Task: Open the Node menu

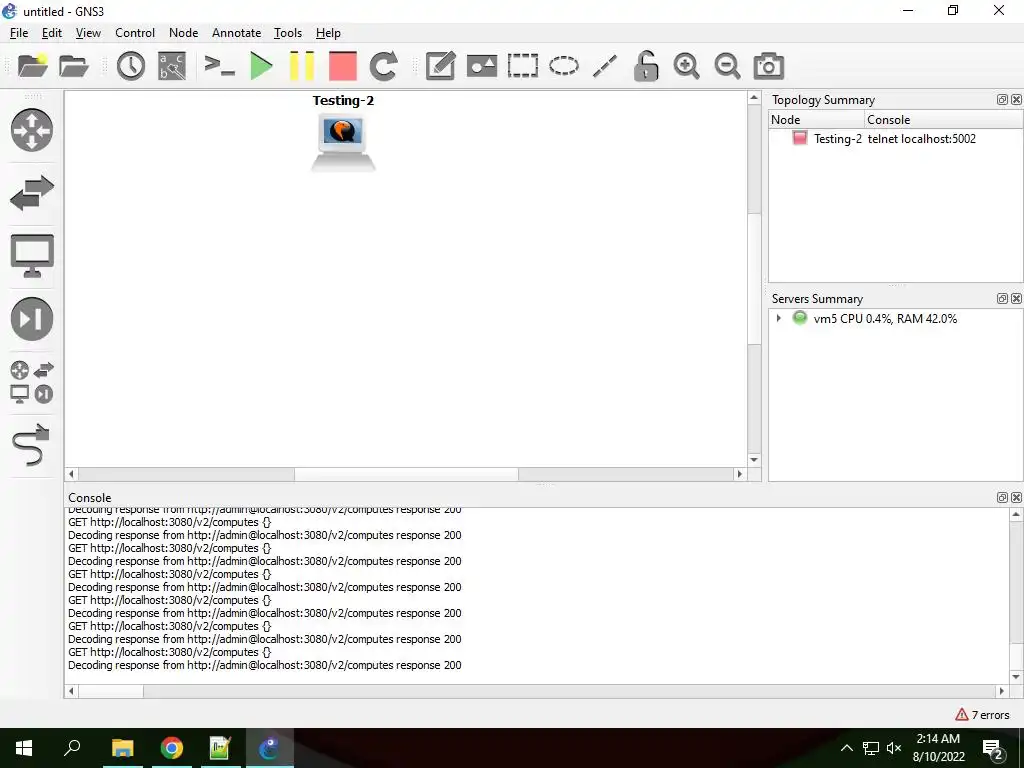Action: (x=184, y=33)
